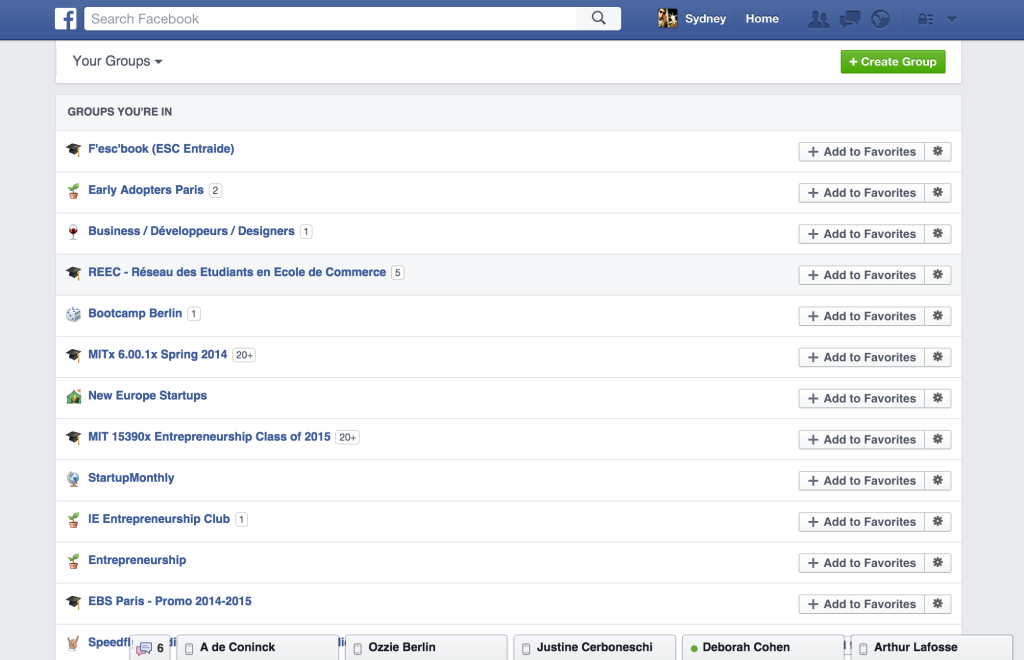
Task: Click dice icon beside Bootcamp Berlin
Action: click(x=73, y=314)
